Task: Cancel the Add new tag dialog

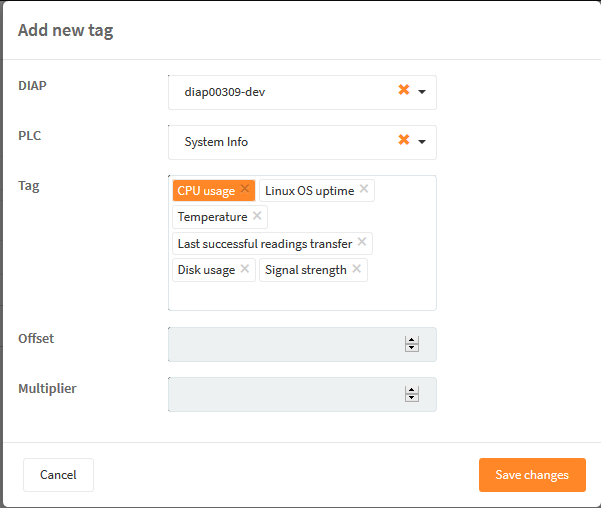Action: pyautogui.click(x=58, y=475)
